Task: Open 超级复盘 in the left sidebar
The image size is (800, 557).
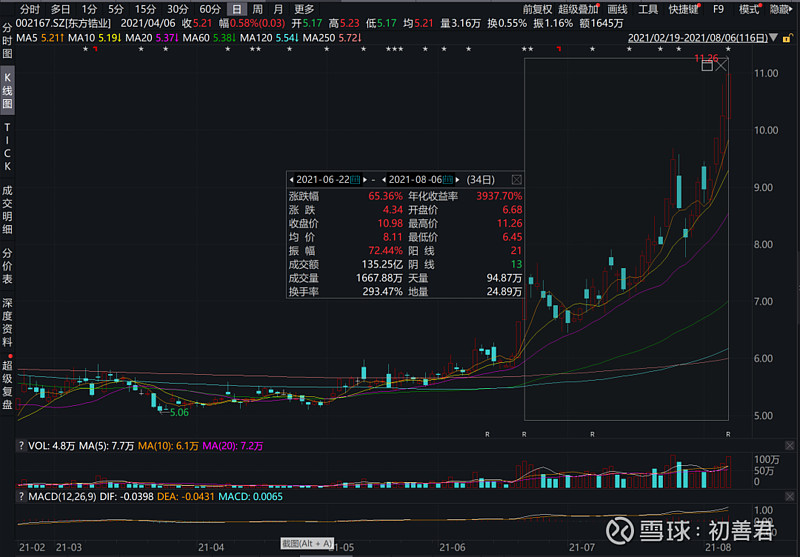Action: (x=7, y=385)
